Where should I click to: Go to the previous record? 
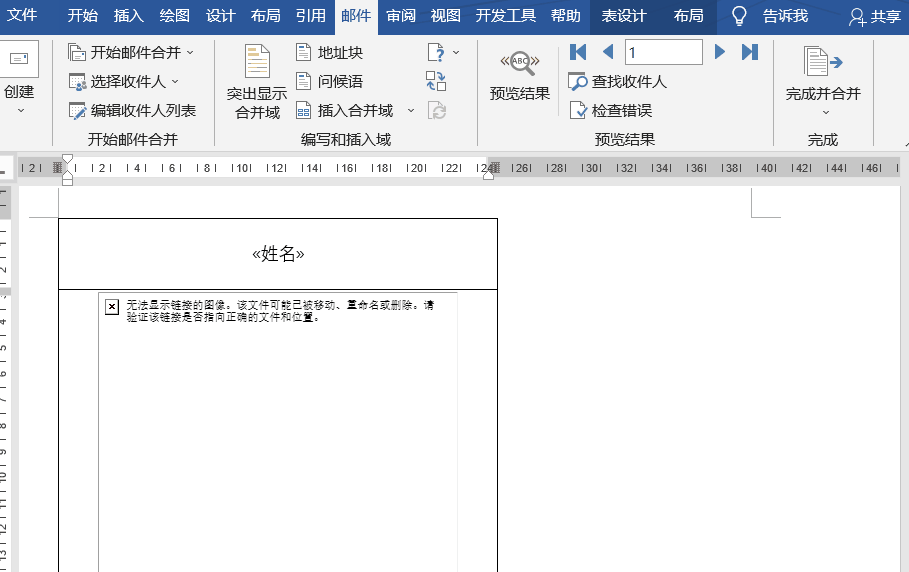coord(608,52)
